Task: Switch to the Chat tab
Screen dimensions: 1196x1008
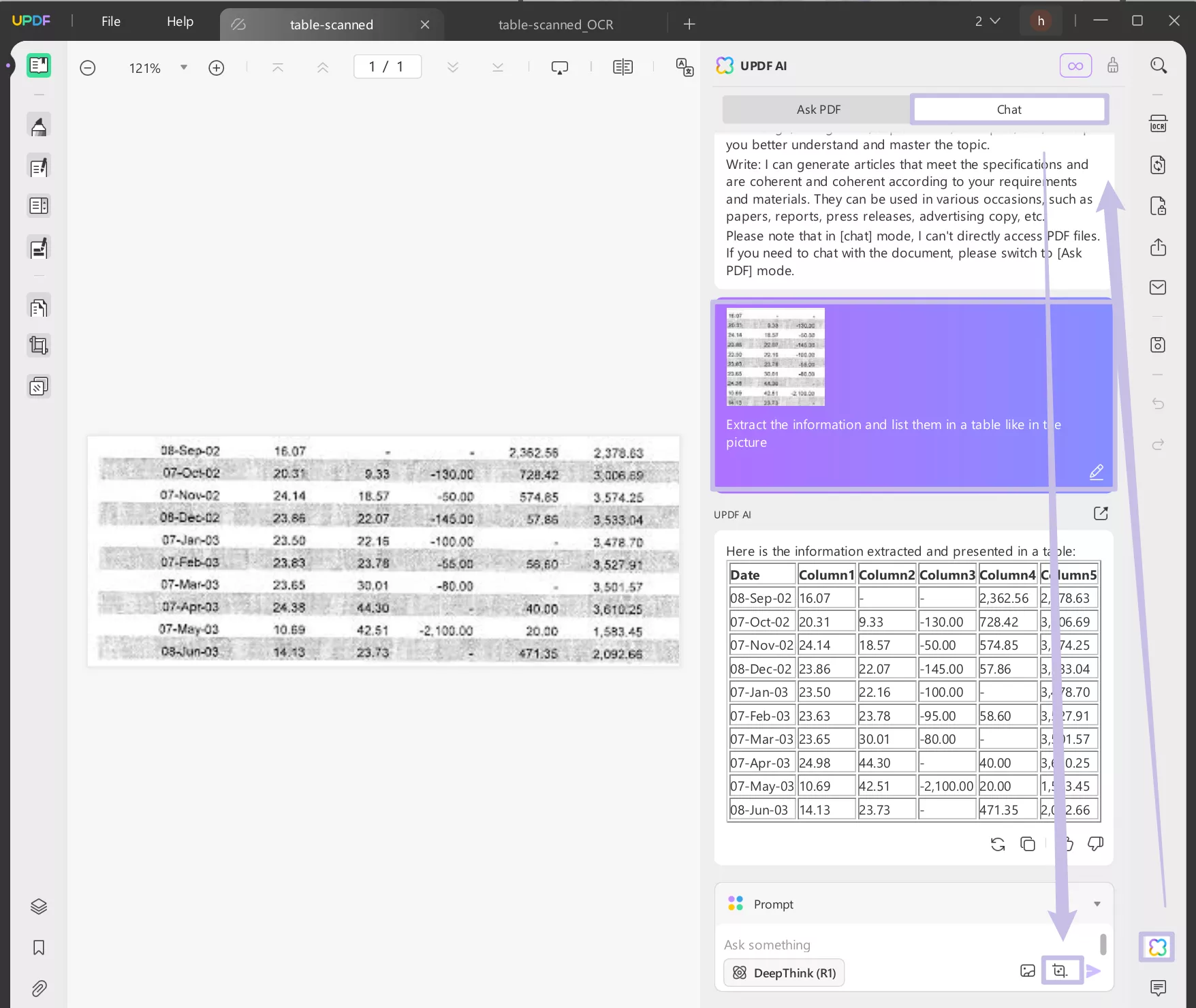Action: (1009, 110)
